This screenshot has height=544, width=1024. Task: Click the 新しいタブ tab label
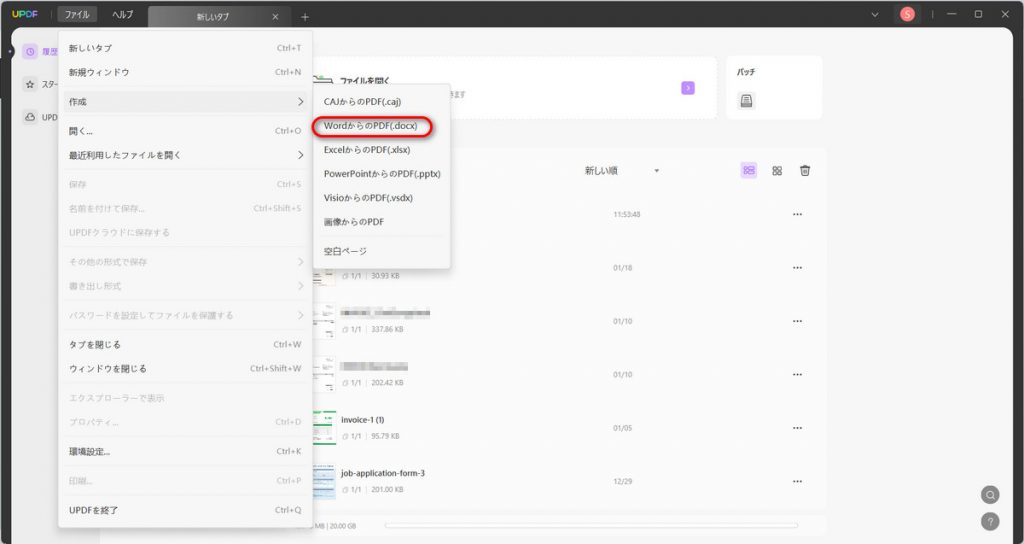coord(213,17)
